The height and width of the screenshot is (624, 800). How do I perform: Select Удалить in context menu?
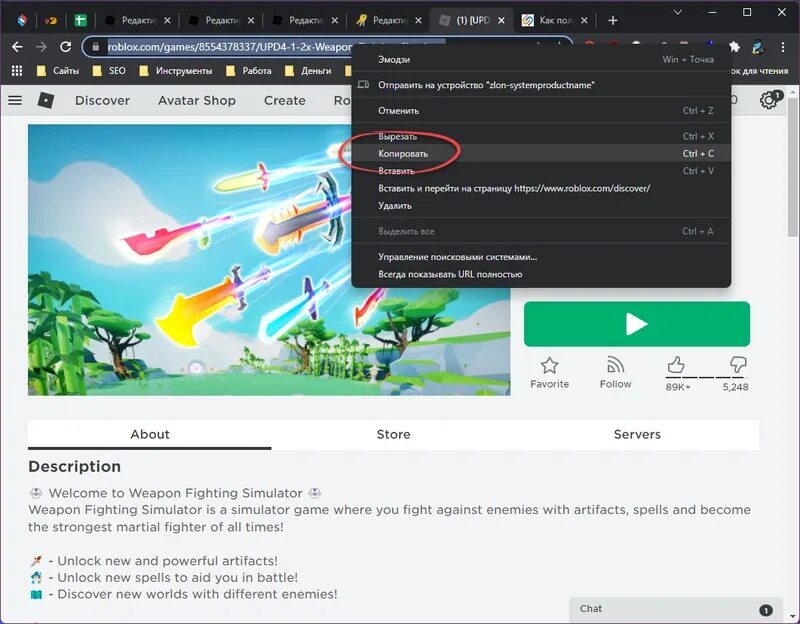[541, 206]
